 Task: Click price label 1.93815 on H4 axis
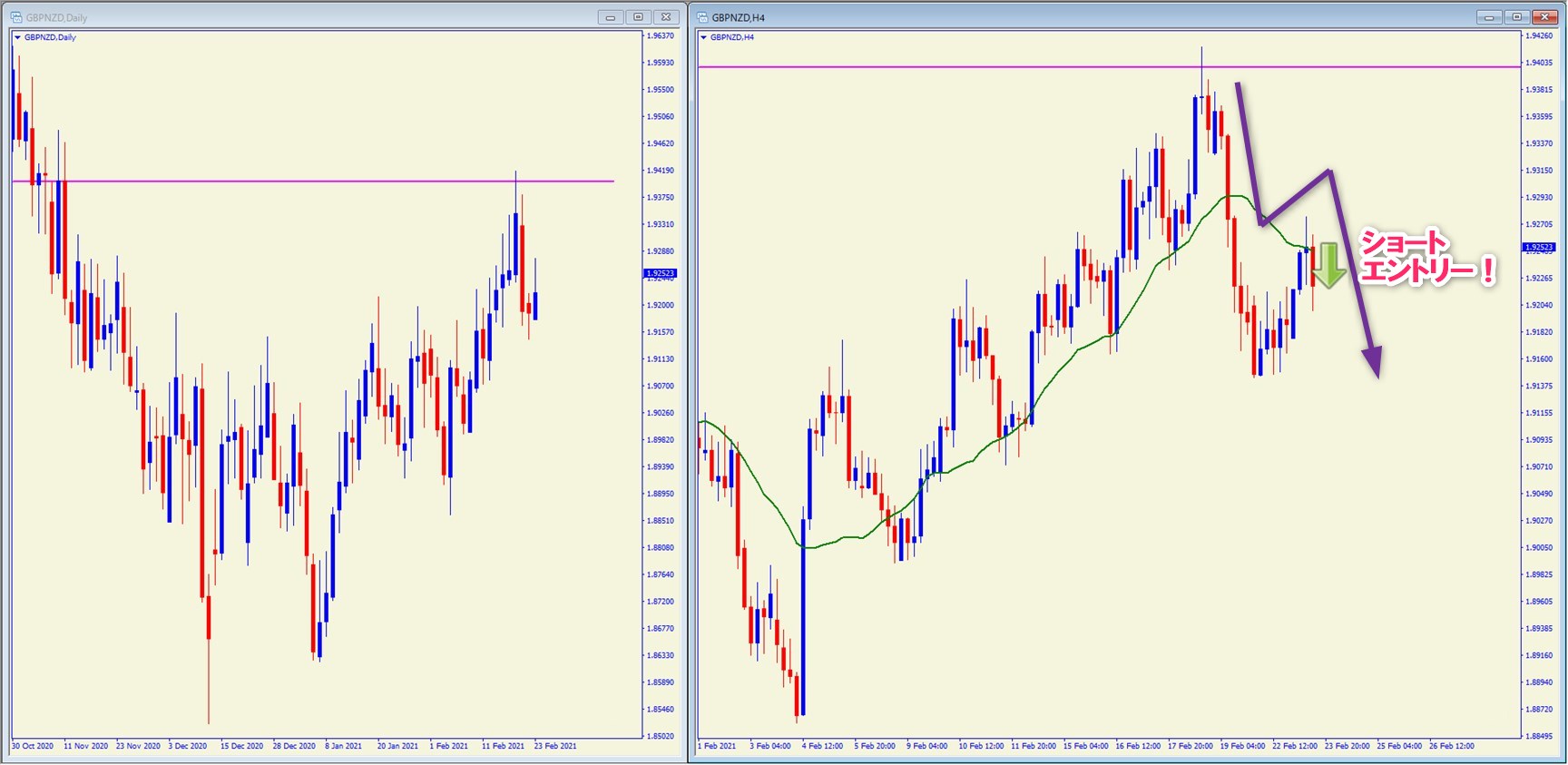coord(1539,90)
